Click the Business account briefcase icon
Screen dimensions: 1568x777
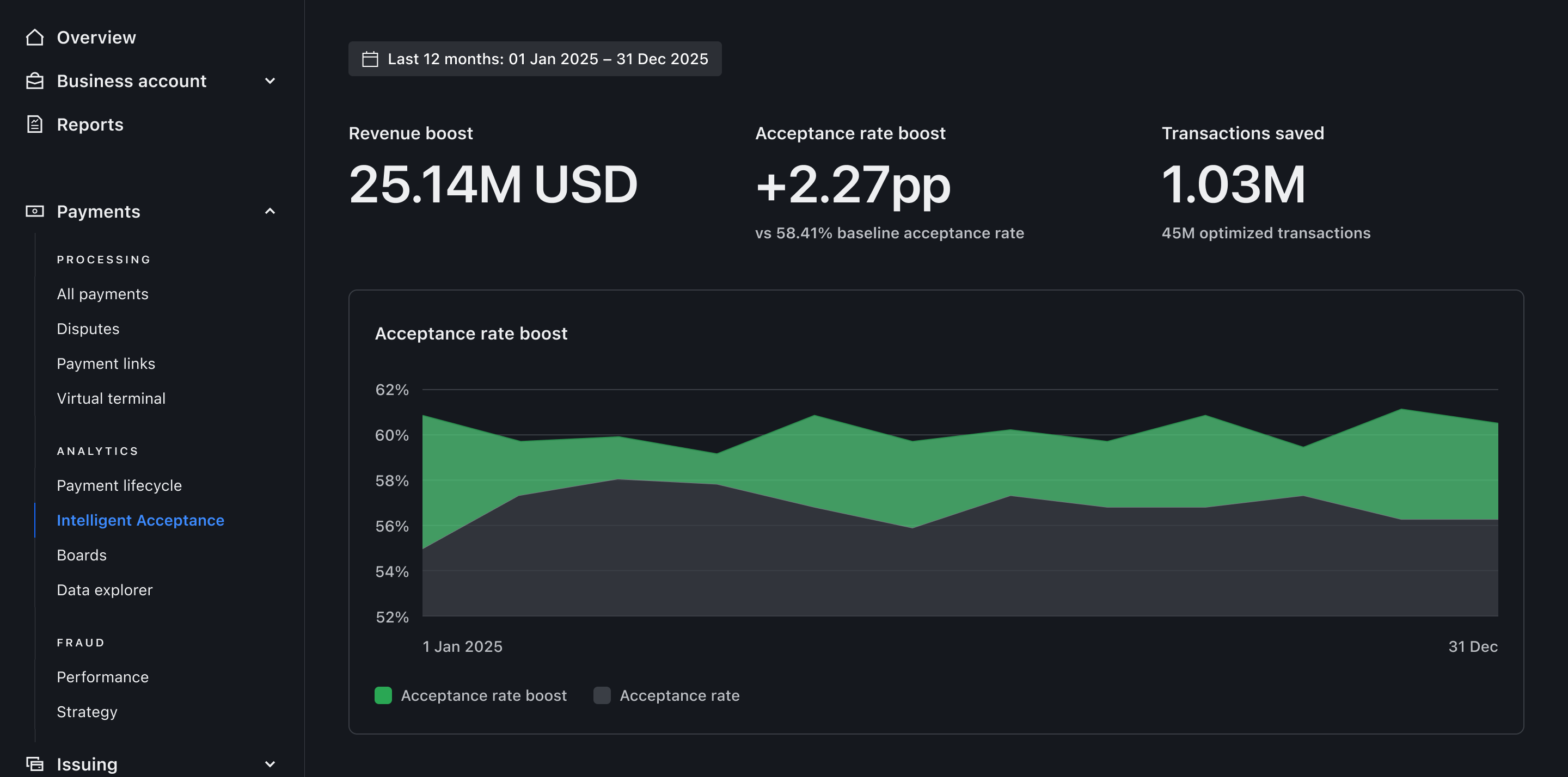(35, 81)
